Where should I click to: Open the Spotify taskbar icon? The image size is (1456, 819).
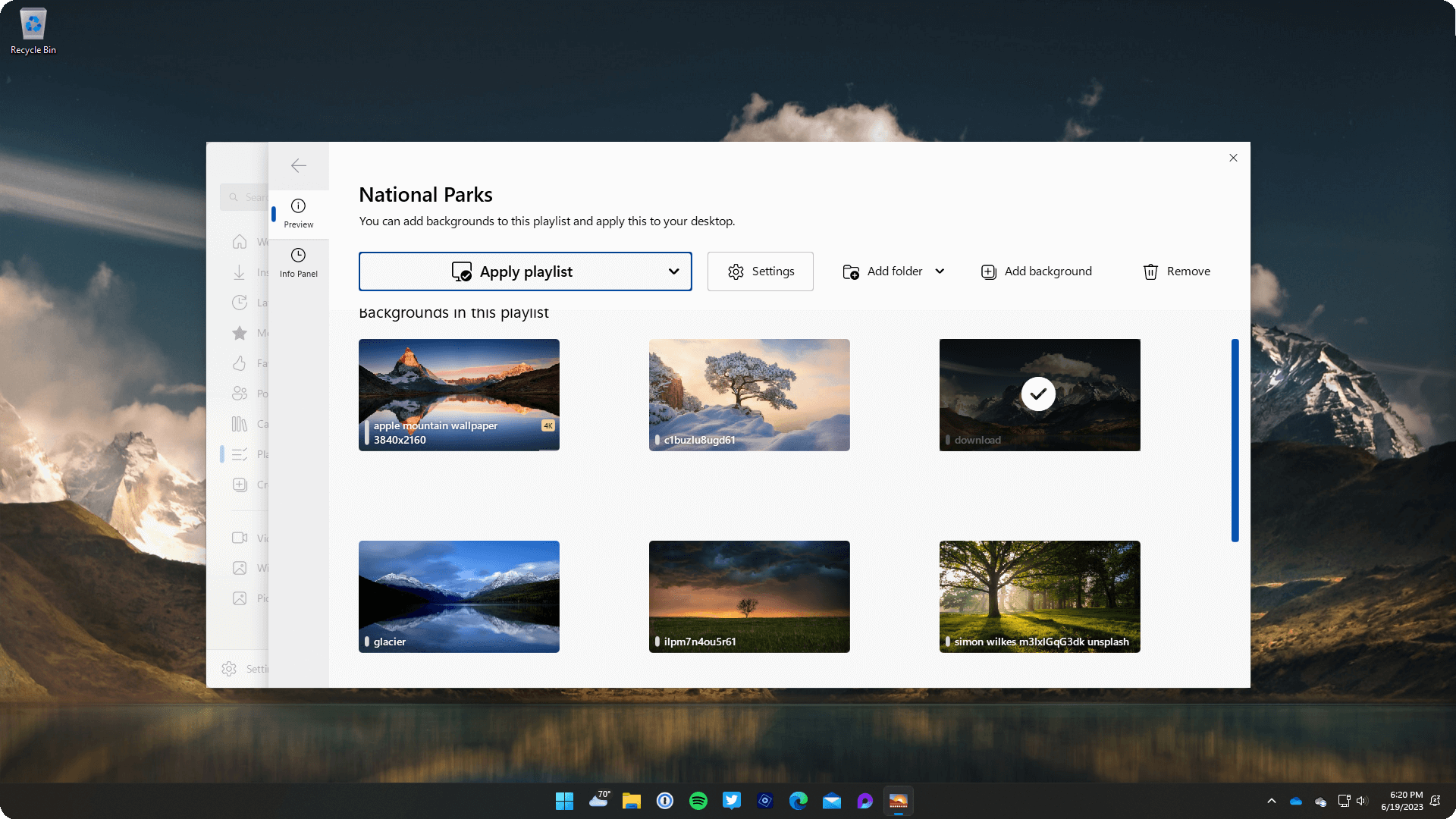[x=698, y=801]
